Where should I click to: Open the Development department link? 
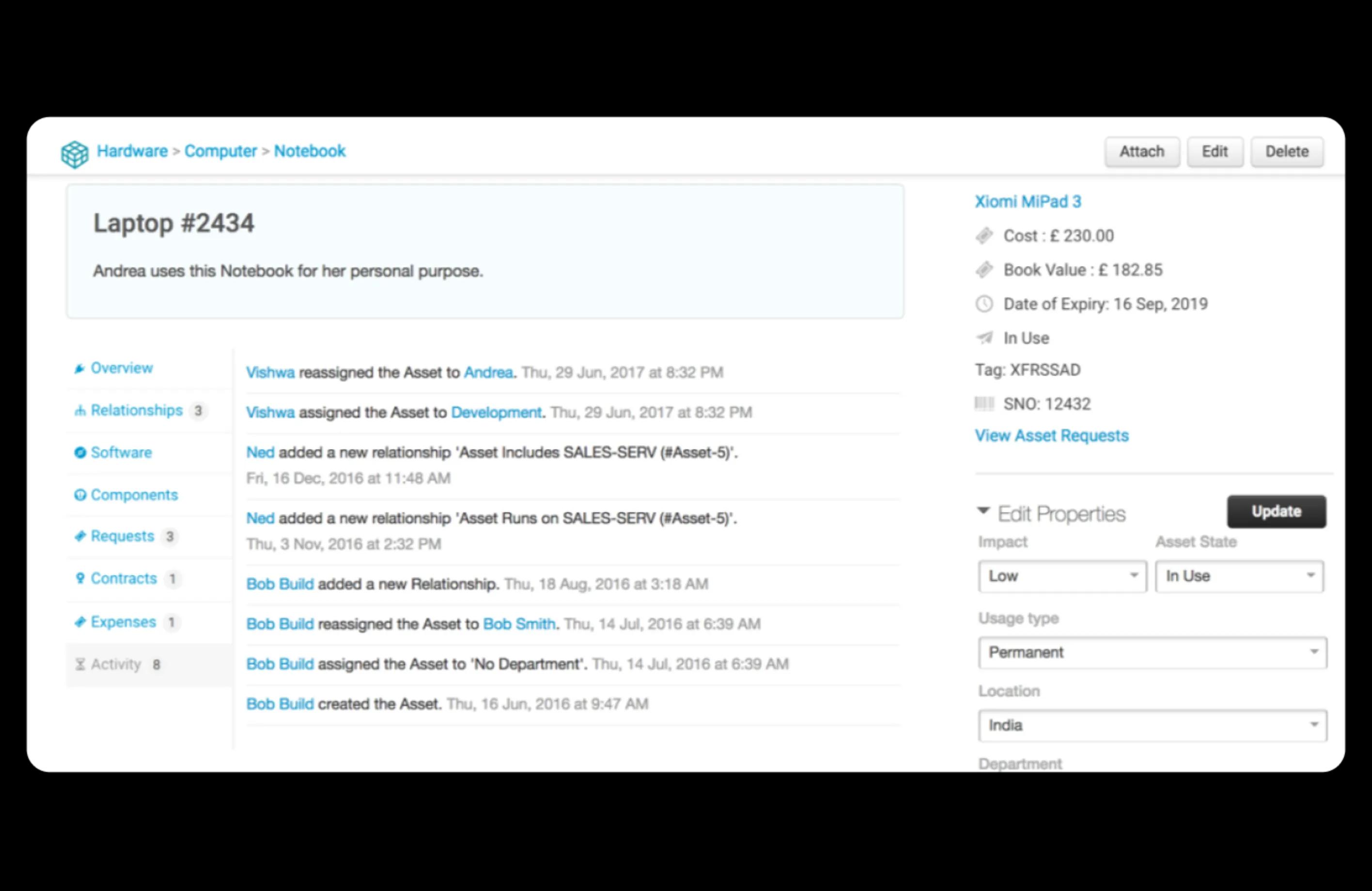[x=497, y=412]
